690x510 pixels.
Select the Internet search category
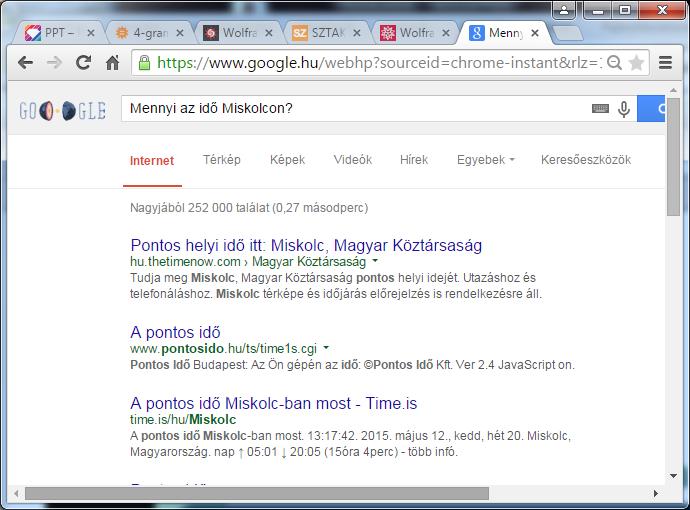[x=152, y=161]
